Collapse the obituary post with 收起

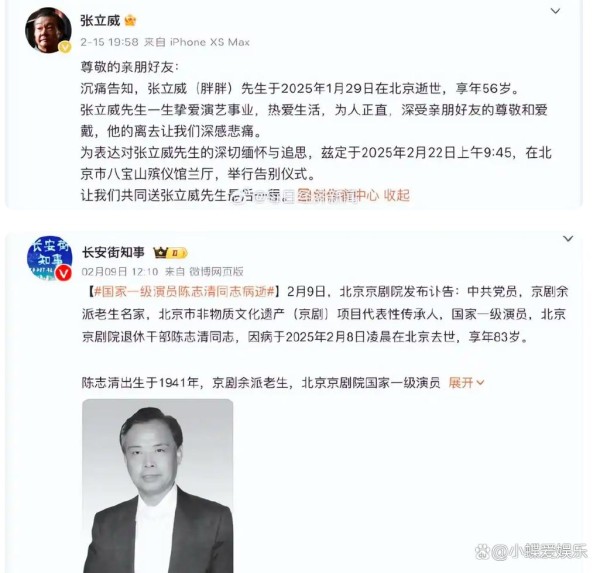pos(396,195)
